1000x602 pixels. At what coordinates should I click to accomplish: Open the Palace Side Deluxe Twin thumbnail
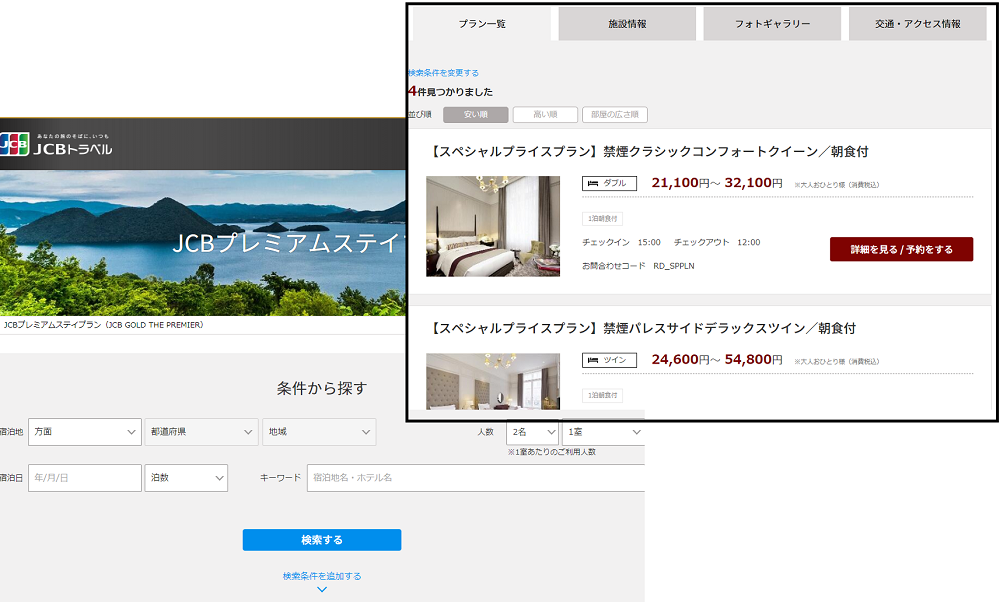[x=493, y=381]
